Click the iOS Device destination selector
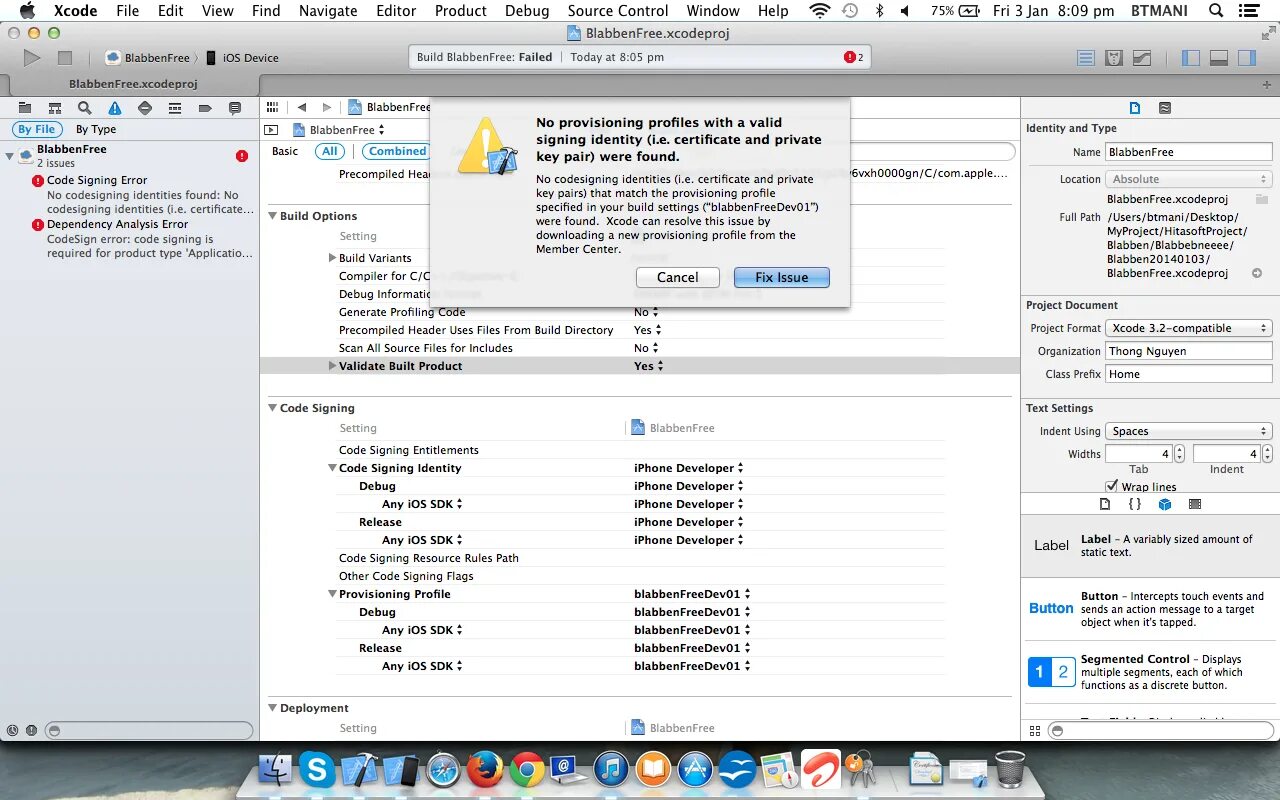 (x=241, y=58)
